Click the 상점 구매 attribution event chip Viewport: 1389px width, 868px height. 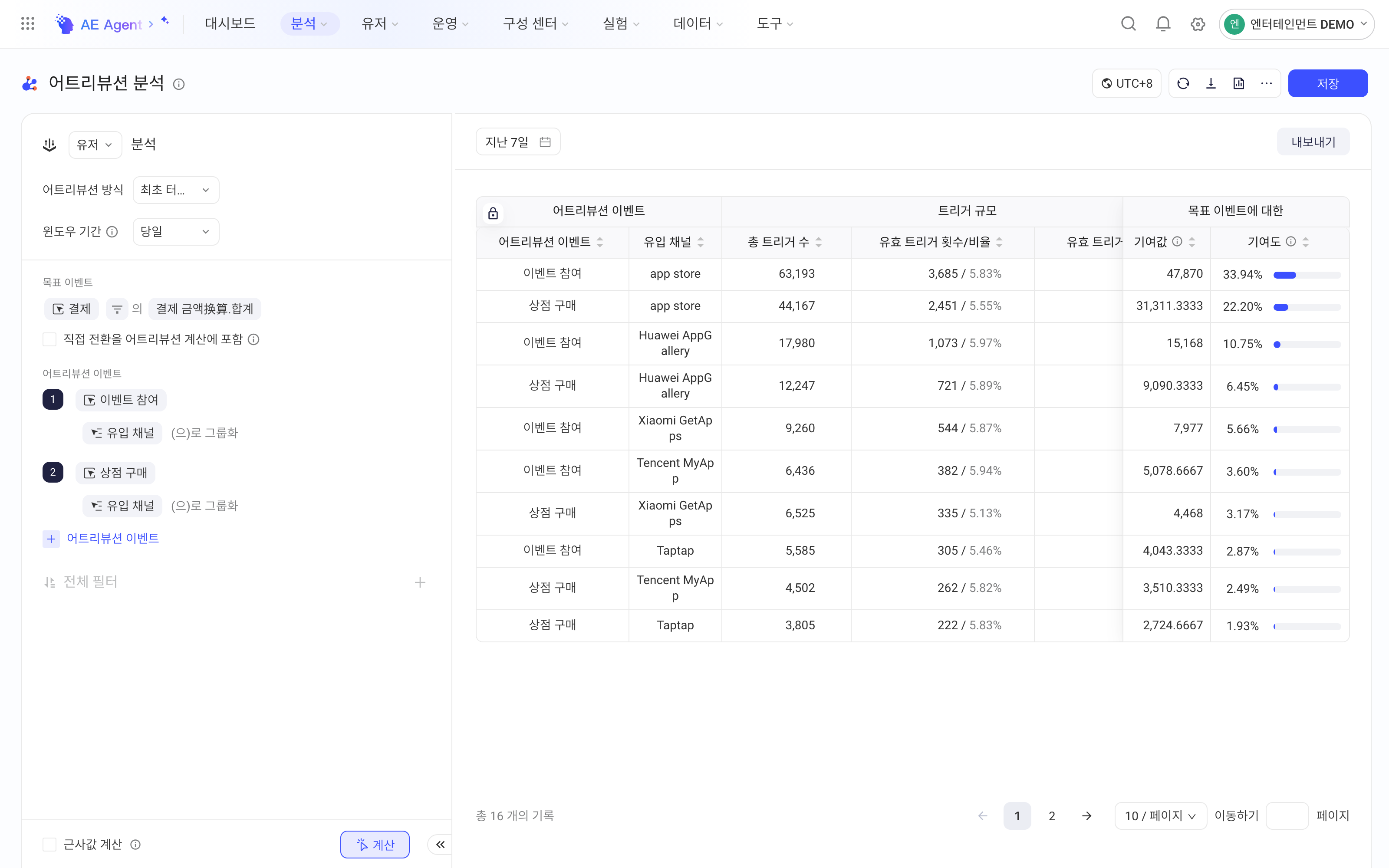coord(115,473)
